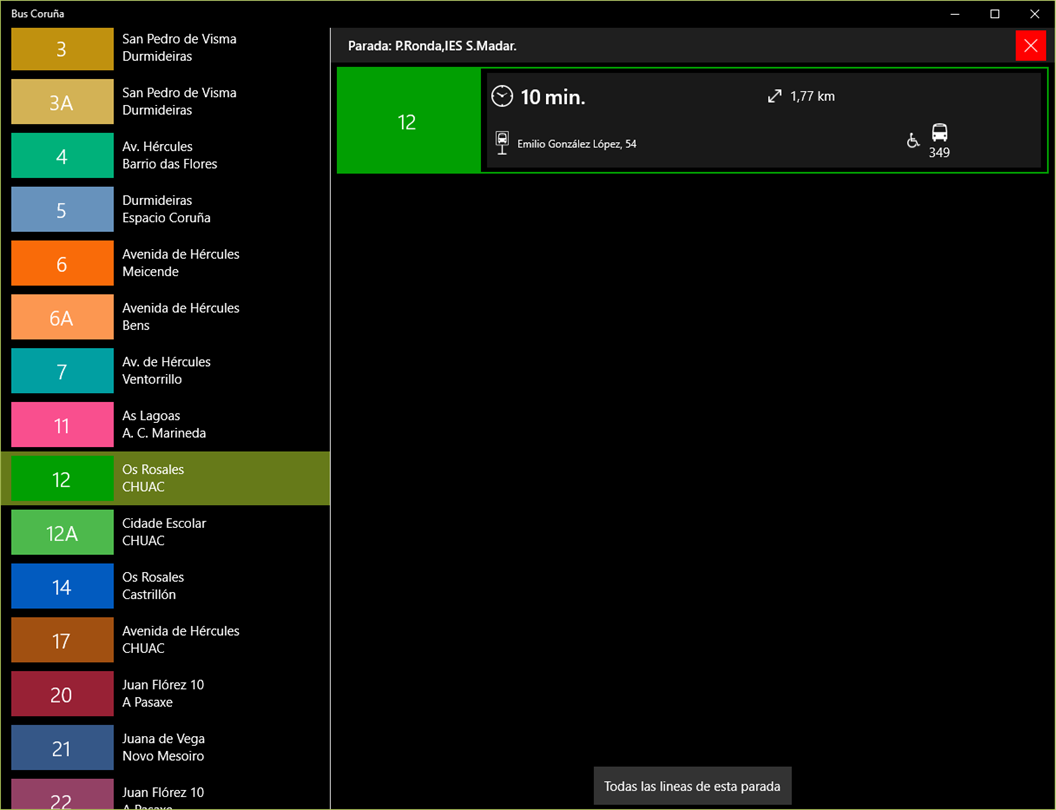Select line 6 Meicende
Viewport: 1056px width, 810px height.
(x=166, y=263)
